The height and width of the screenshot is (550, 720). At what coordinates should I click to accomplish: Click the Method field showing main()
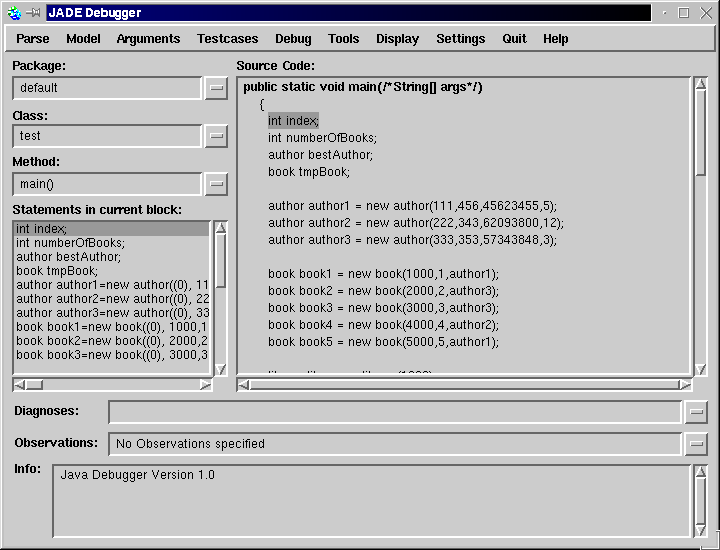[107, 184]
